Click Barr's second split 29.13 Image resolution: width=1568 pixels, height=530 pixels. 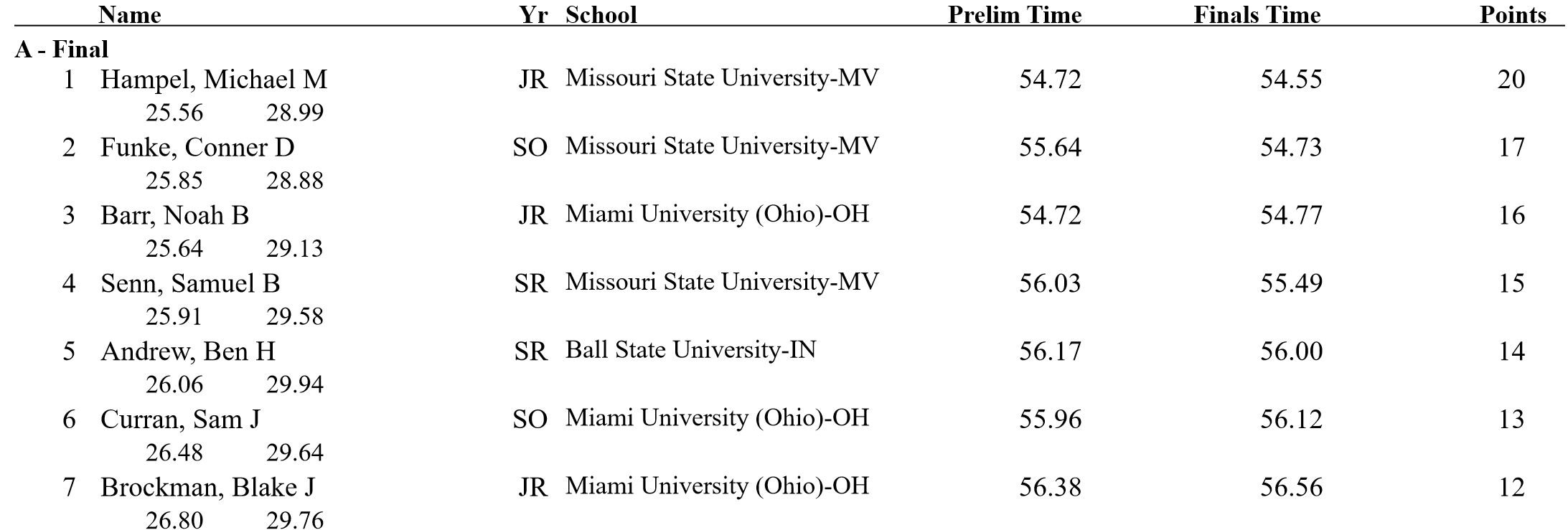pyautogui.click(x=295, y=249)
